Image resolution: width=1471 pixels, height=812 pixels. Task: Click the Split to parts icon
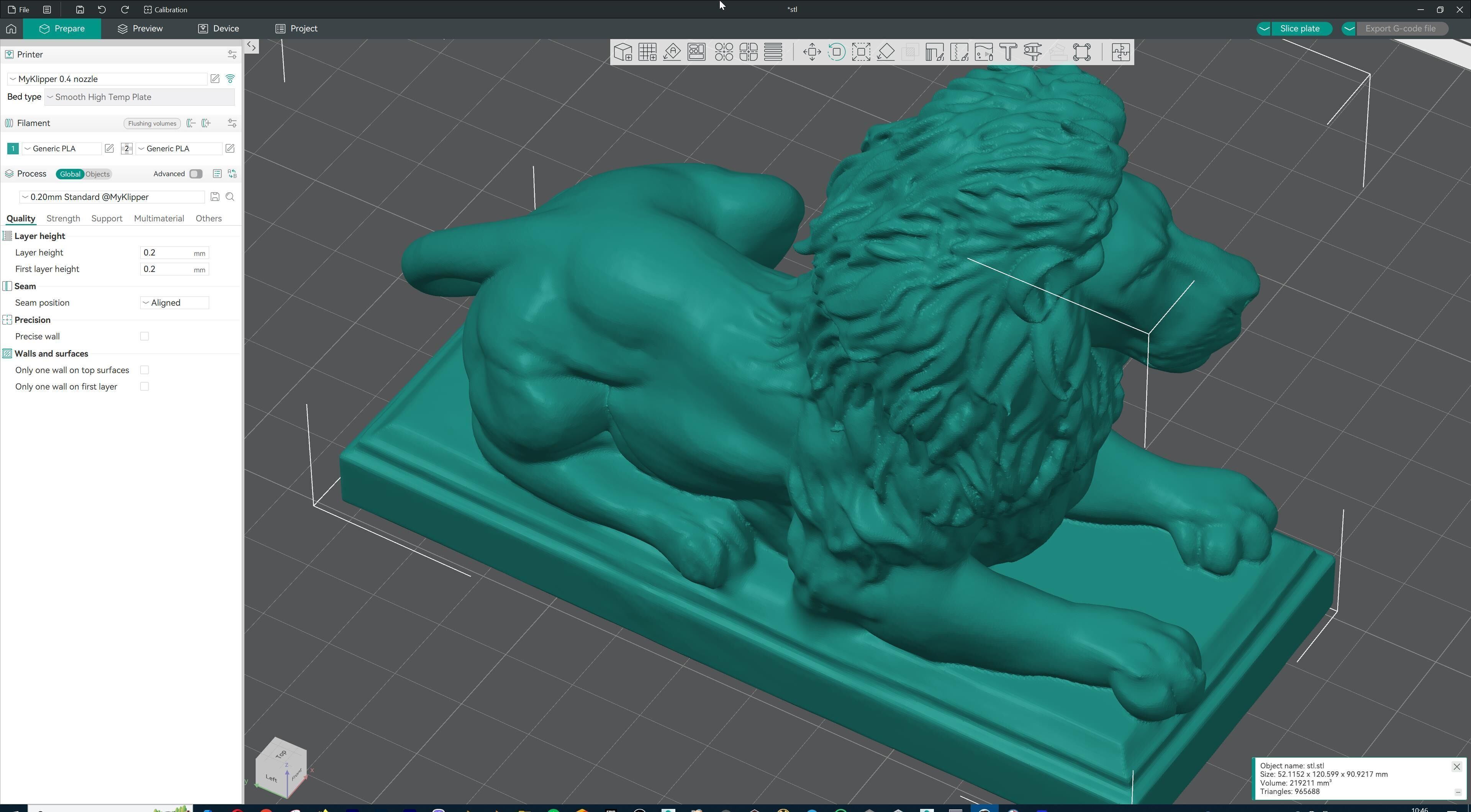point(748,52)
